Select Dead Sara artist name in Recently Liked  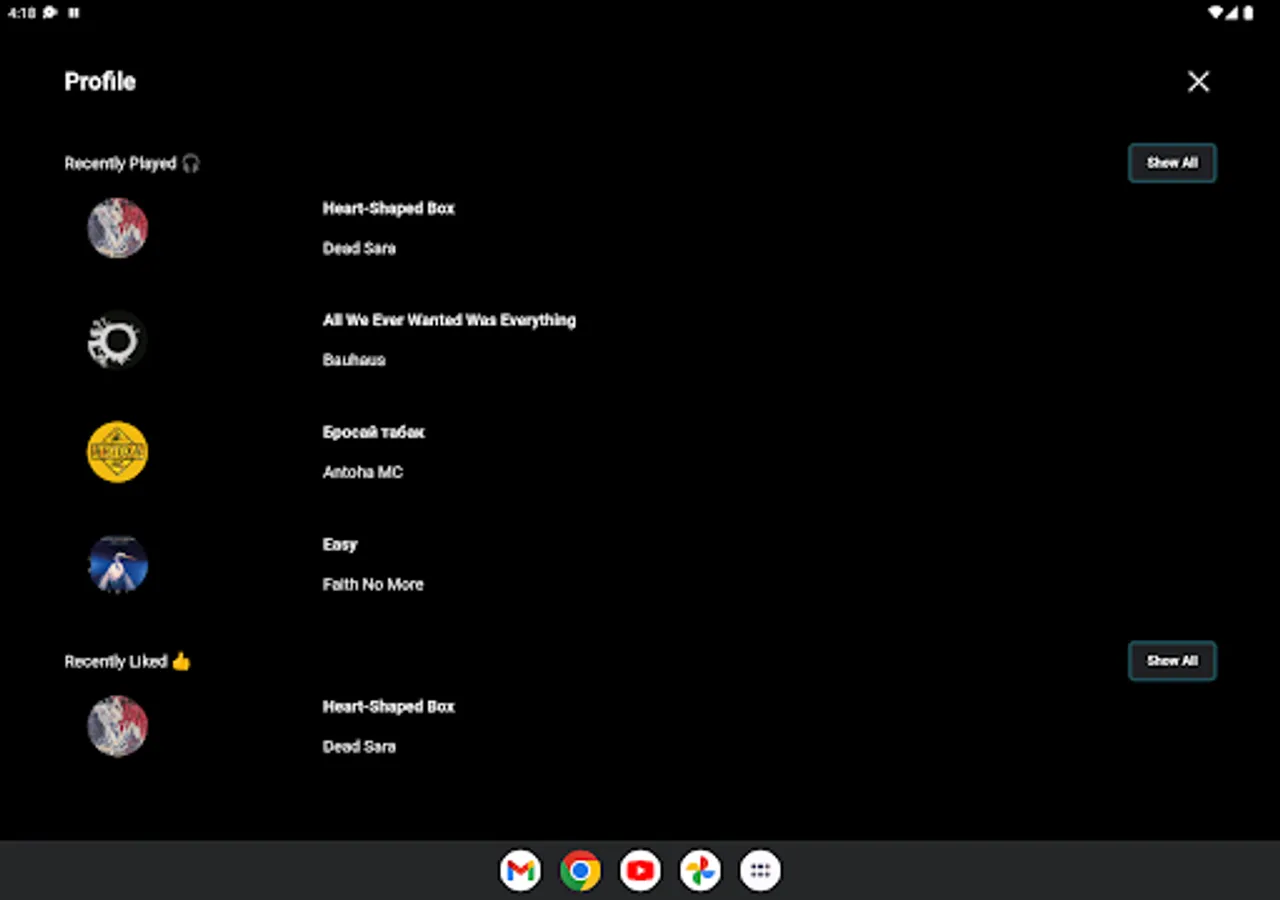coord(359,746)
